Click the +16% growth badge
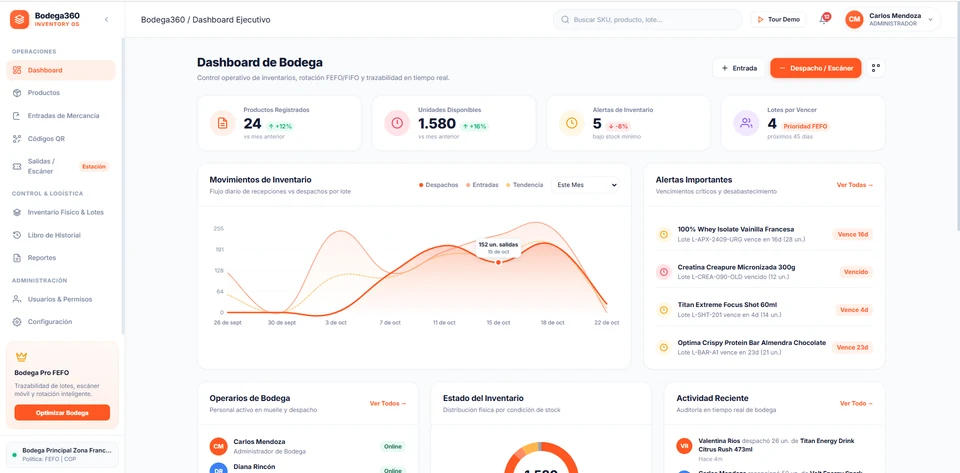Screen dimensions: 960x473 (x=475, y=126)
